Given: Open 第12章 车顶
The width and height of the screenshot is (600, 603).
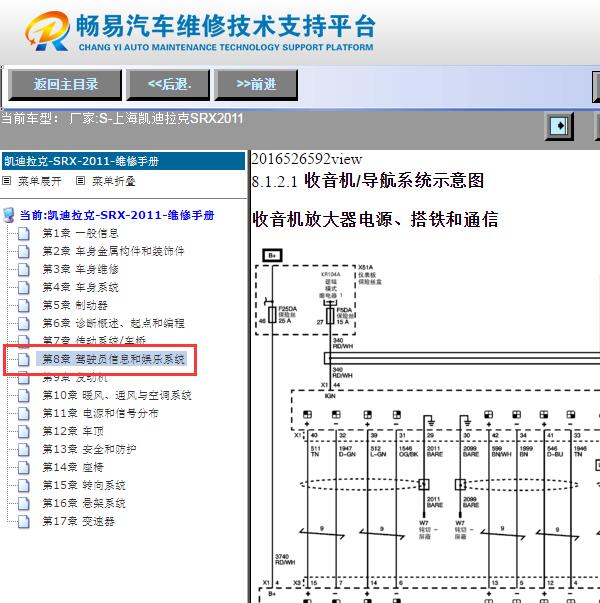Looking at the screenshot, I should pyautogui.click(x=73, y=431).
